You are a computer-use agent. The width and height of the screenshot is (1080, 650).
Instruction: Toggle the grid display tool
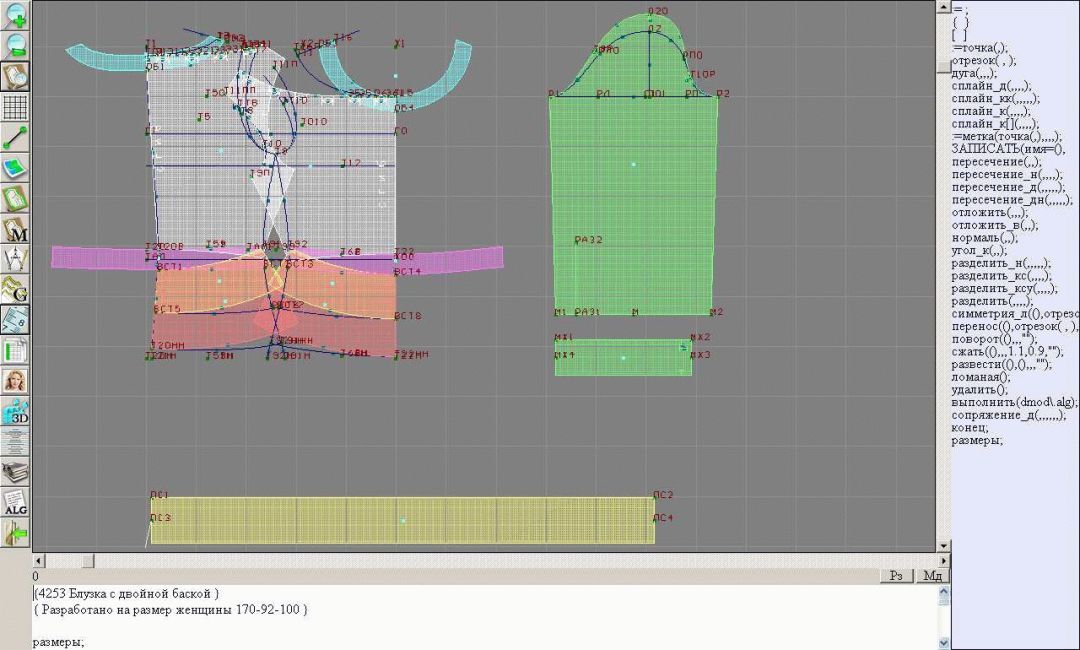click(x=15, y=107)
